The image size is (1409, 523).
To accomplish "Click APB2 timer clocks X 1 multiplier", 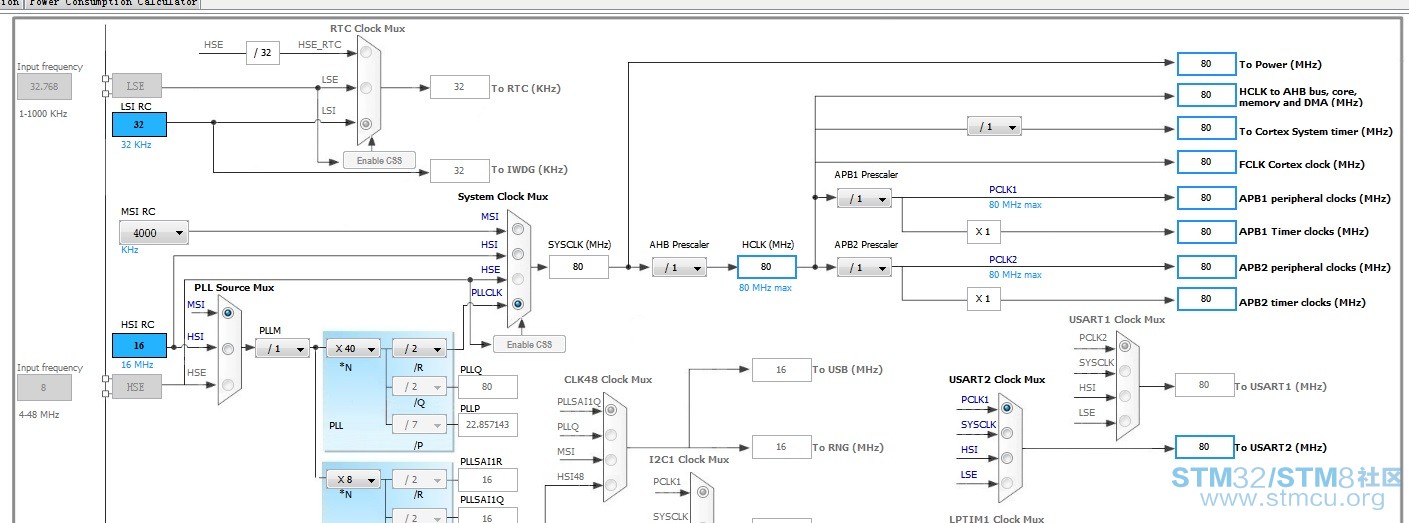I will tap(983, 298).
